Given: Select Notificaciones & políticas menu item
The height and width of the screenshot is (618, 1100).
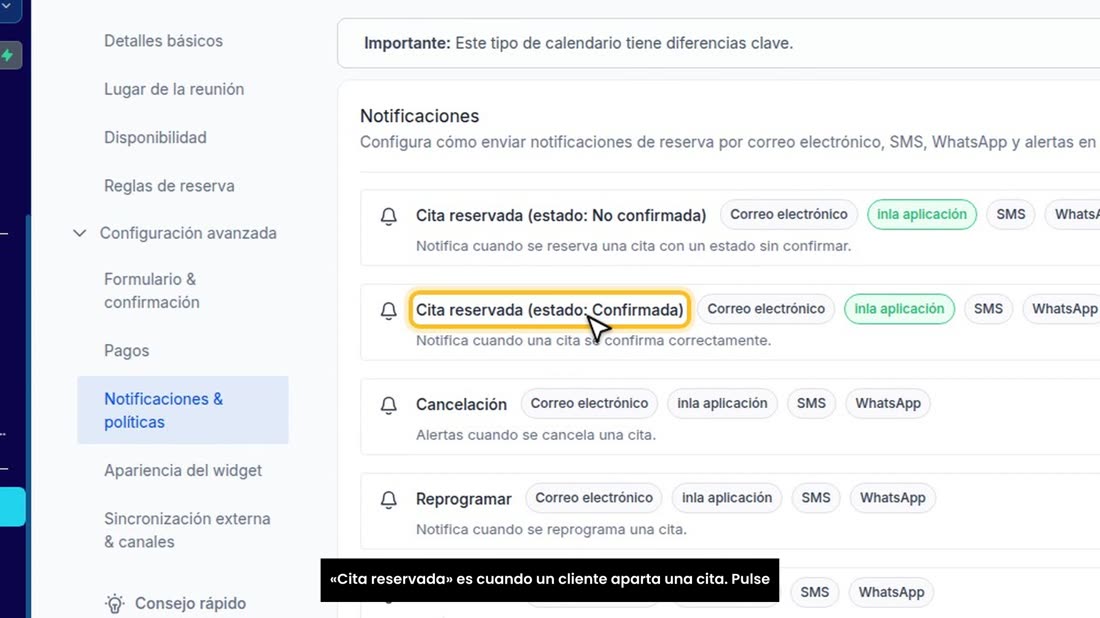Looking at the screenshot, I should pyautogui.click(x=182, y=410).
